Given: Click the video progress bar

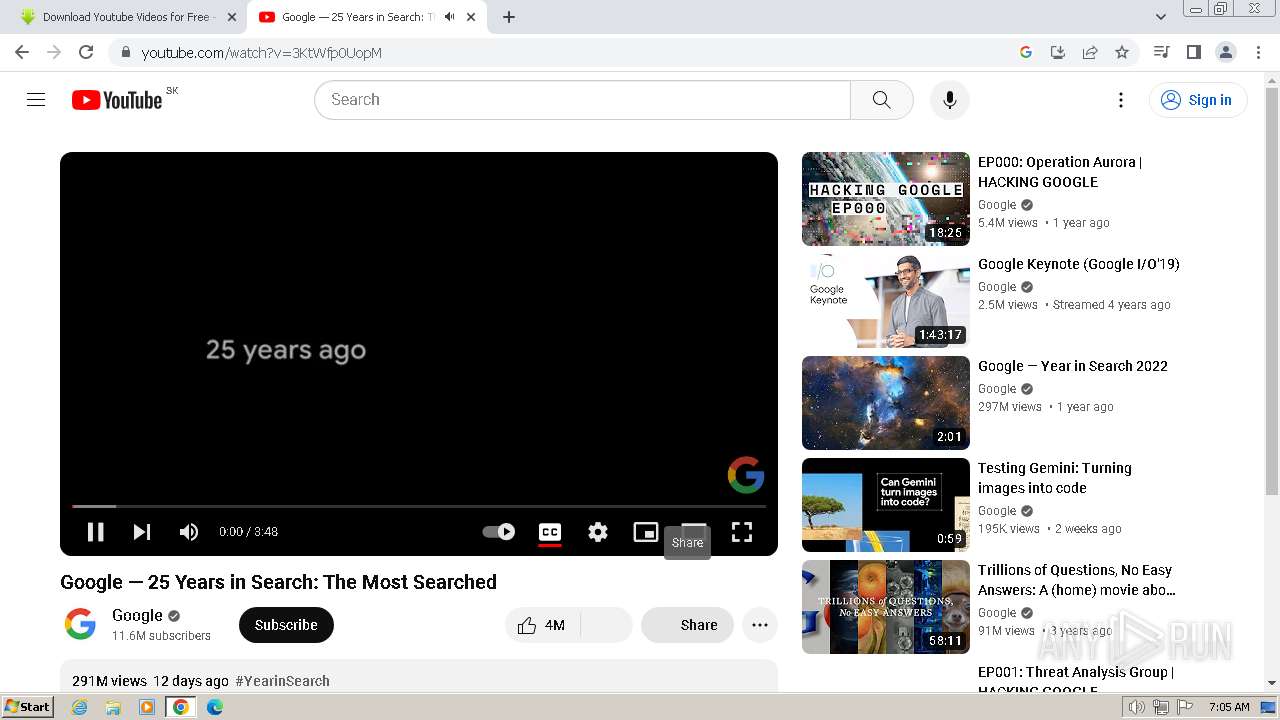Looking at the screenshot, I should click(419, 506).
